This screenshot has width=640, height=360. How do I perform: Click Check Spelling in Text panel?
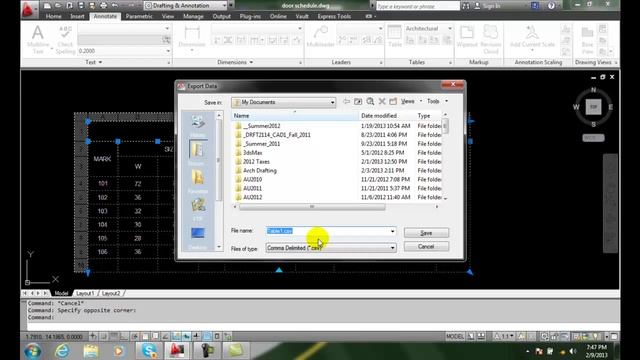(65, 39)
